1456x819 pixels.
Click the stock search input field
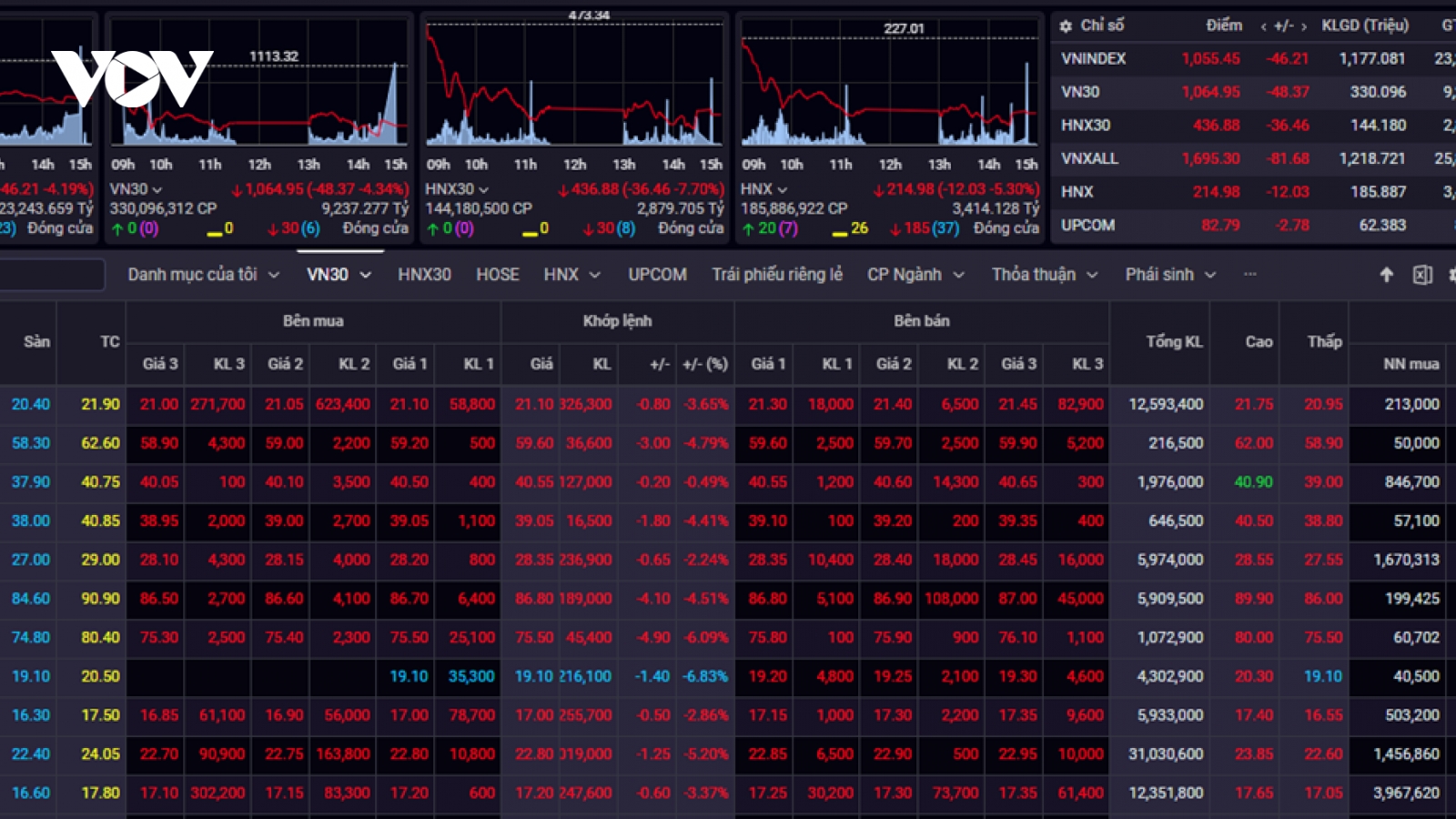coord(52,275)
